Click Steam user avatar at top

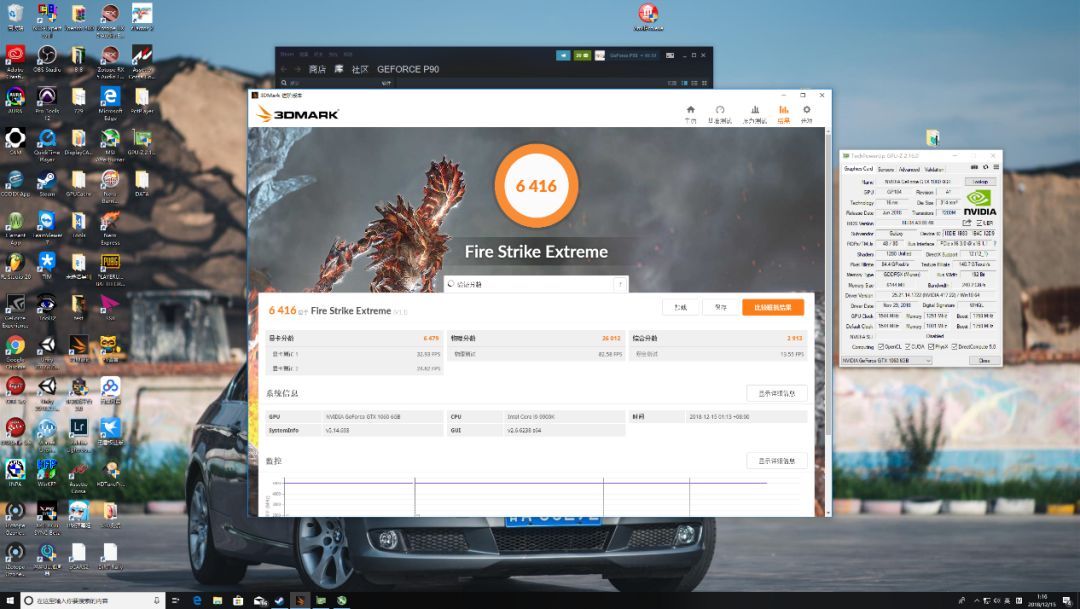point(600,55)
